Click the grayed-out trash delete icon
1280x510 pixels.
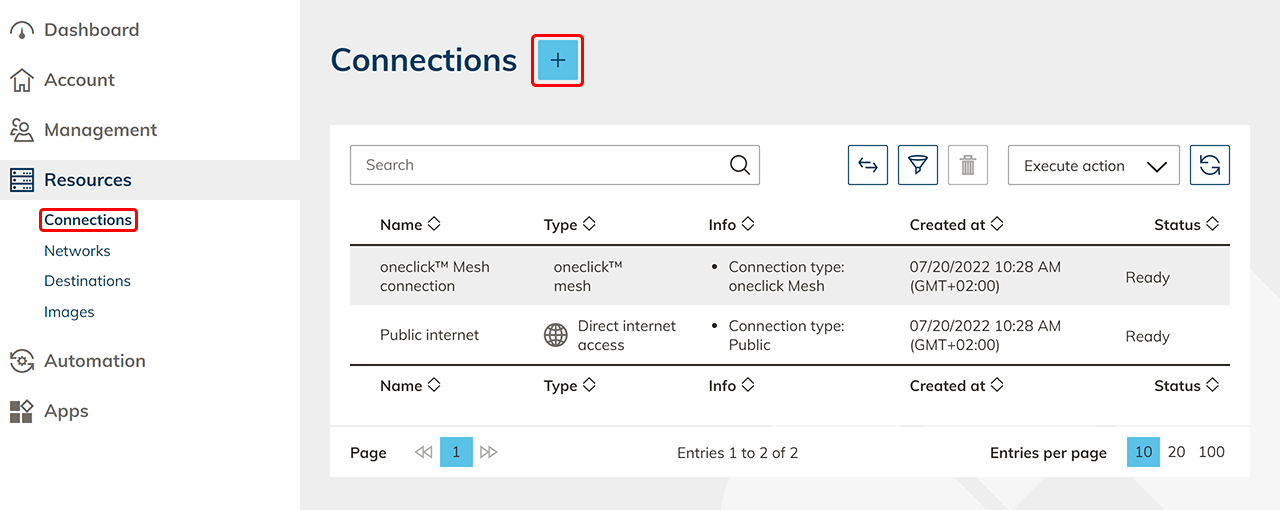pos(967,166)
